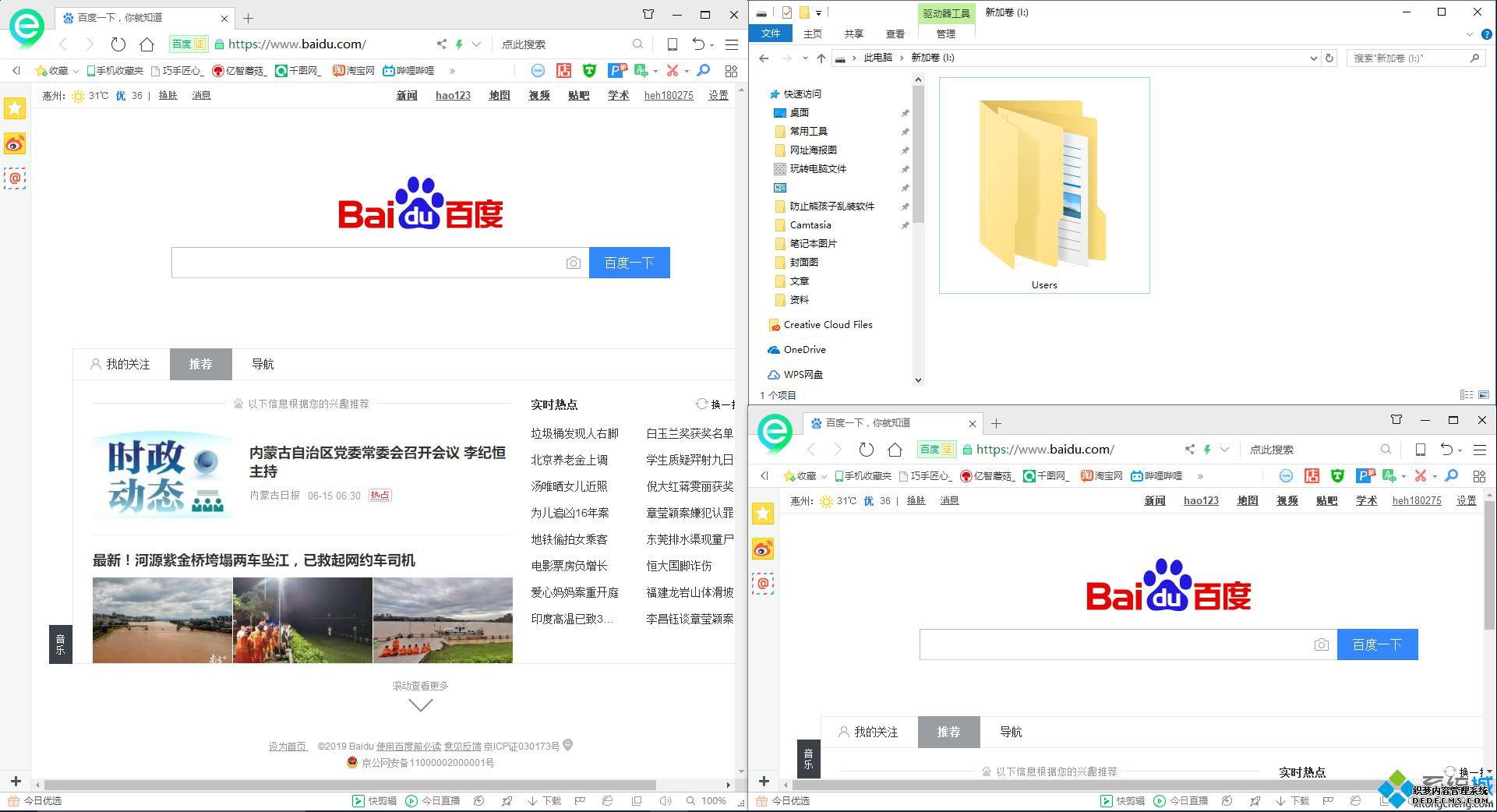Open 文件 tab in File Explorer

[x=771, y=34]
